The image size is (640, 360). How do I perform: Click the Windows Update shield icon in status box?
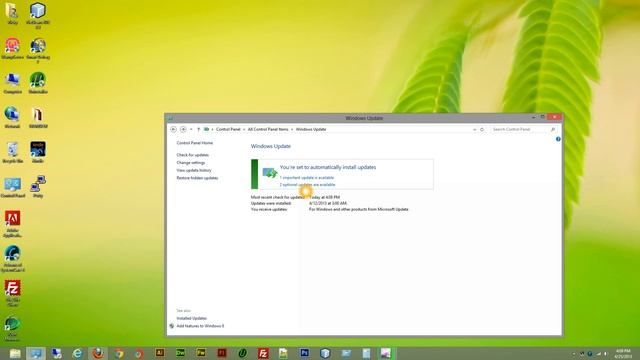coord(269,173)
